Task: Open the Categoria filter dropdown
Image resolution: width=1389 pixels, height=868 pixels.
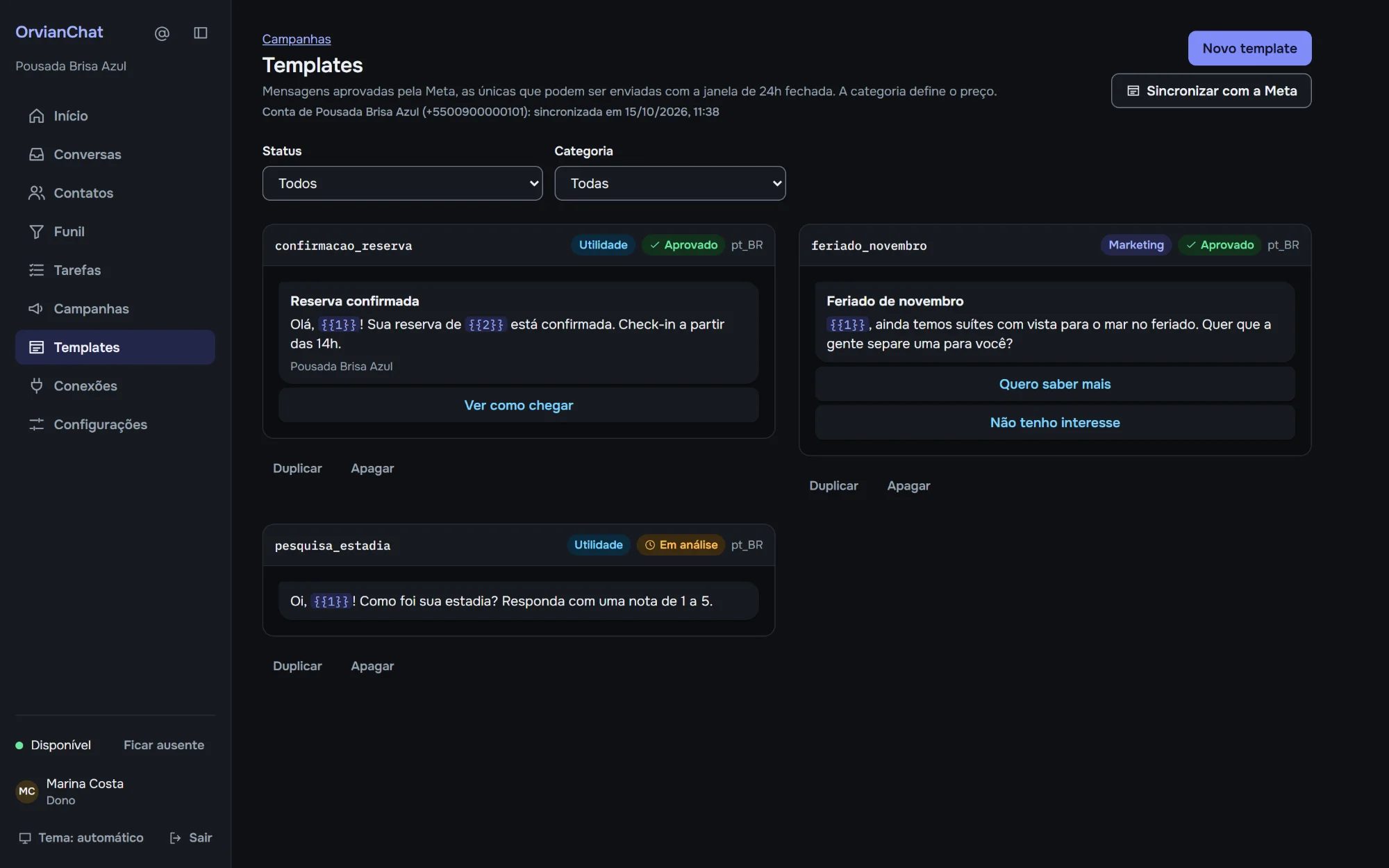Action: coord(669,183)
